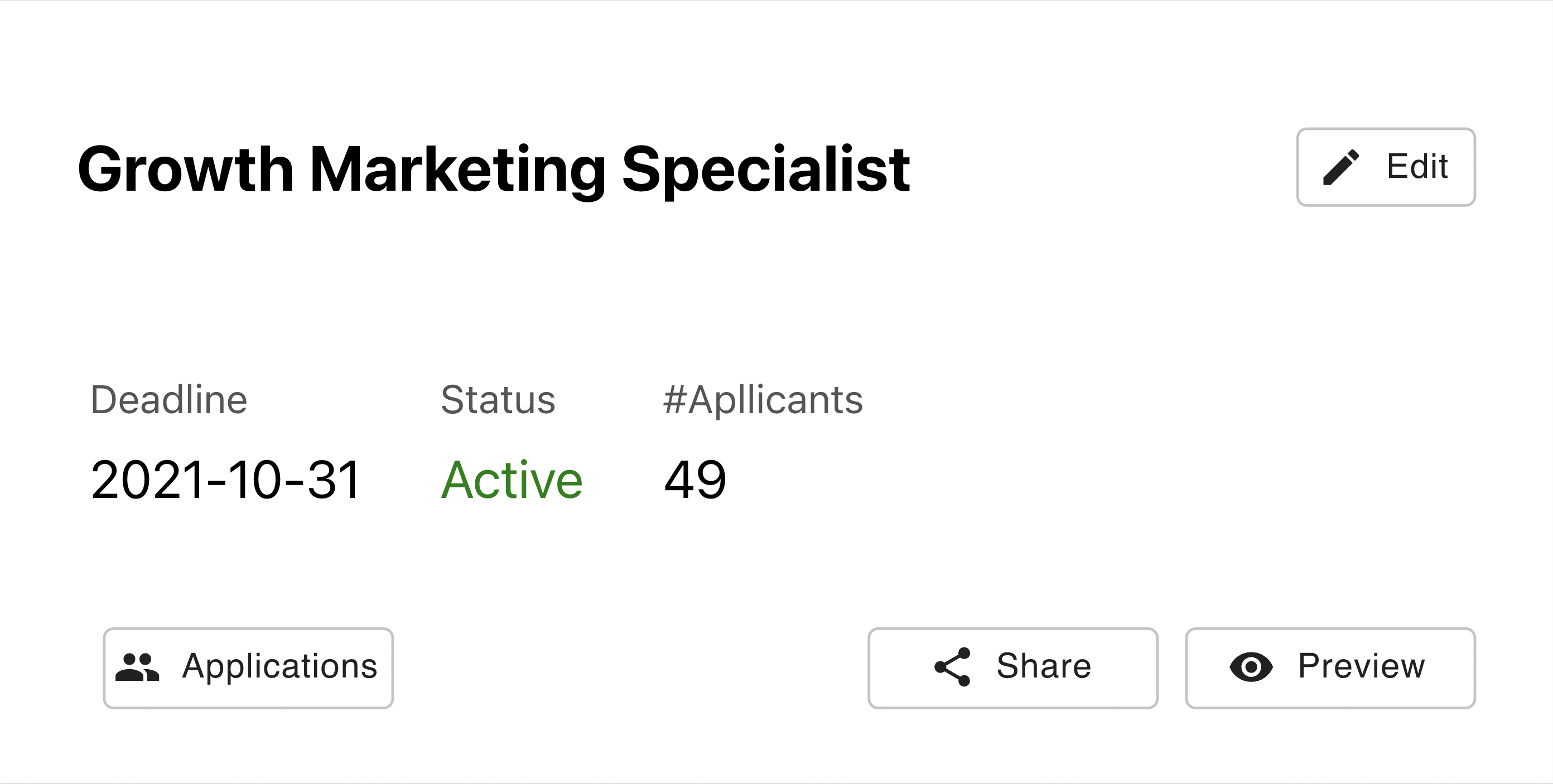
Task: Click the eye icon beside Preview
Action: [1251, 667]
